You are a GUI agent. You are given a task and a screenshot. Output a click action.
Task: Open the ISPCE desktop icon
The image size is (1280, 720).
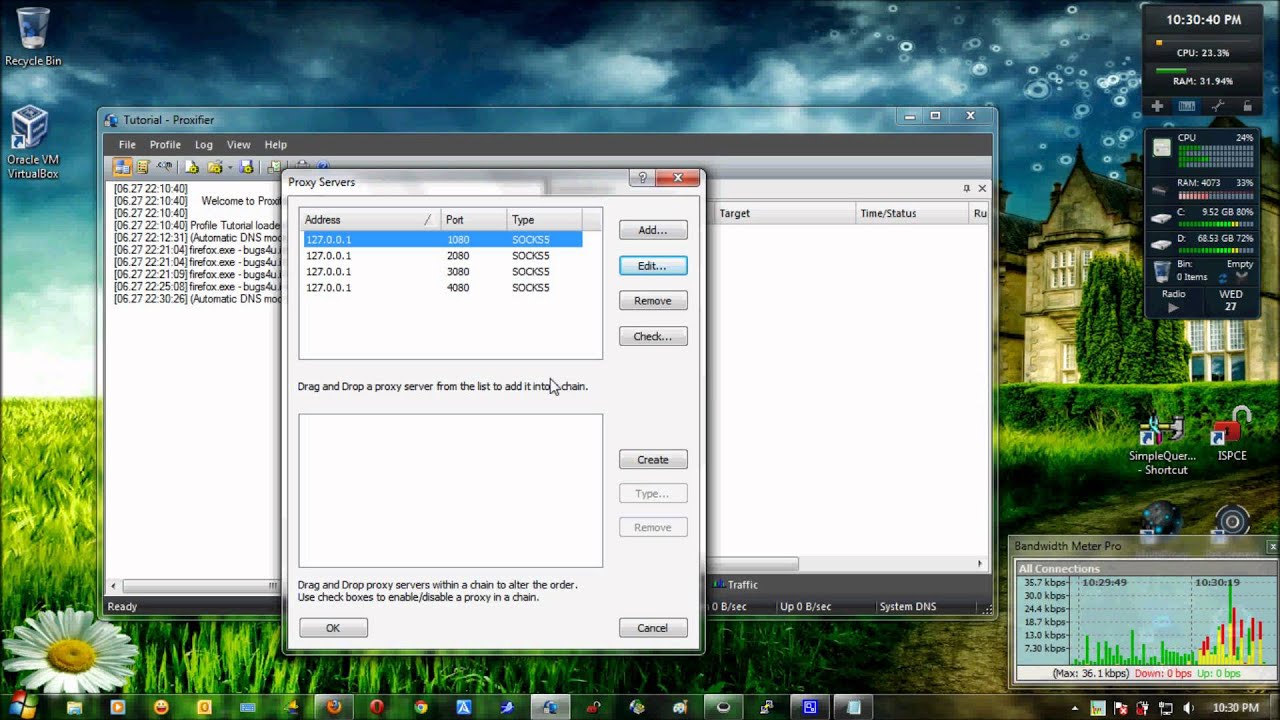tap(1232, 434)
